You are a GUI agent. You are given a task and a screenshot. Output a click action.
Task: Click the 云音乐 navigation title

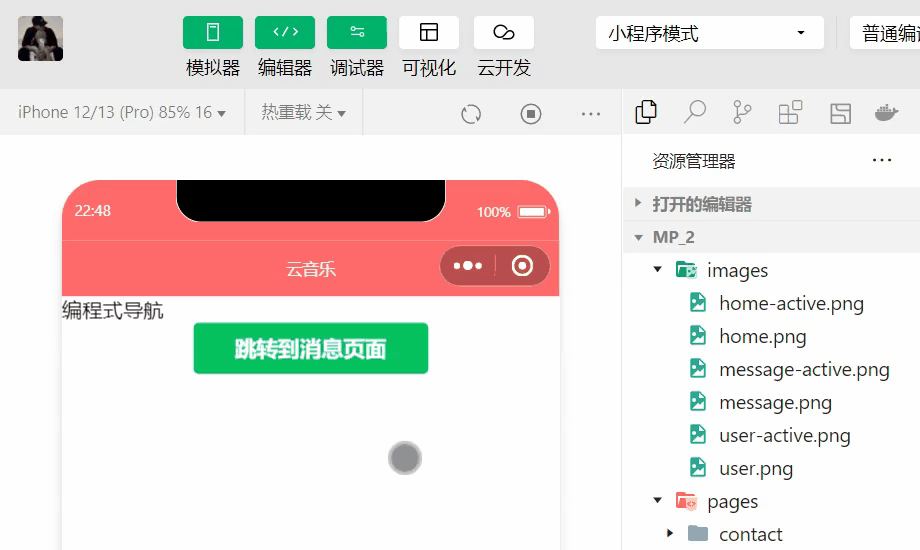click(310, 269)
